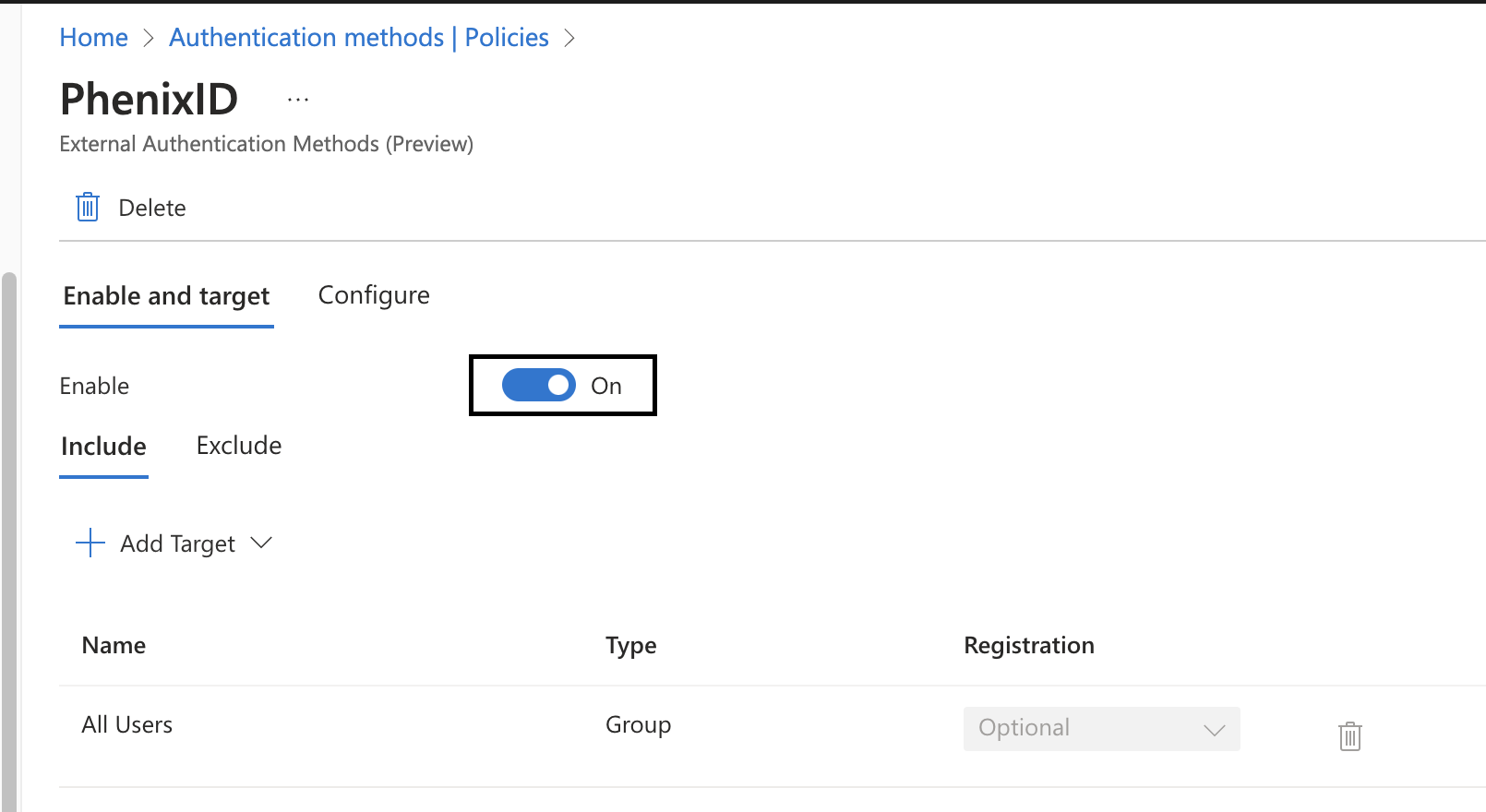Expand the Add Target dropdown chevron
This screenshot has height=812, width=1486.
(261, 543)
